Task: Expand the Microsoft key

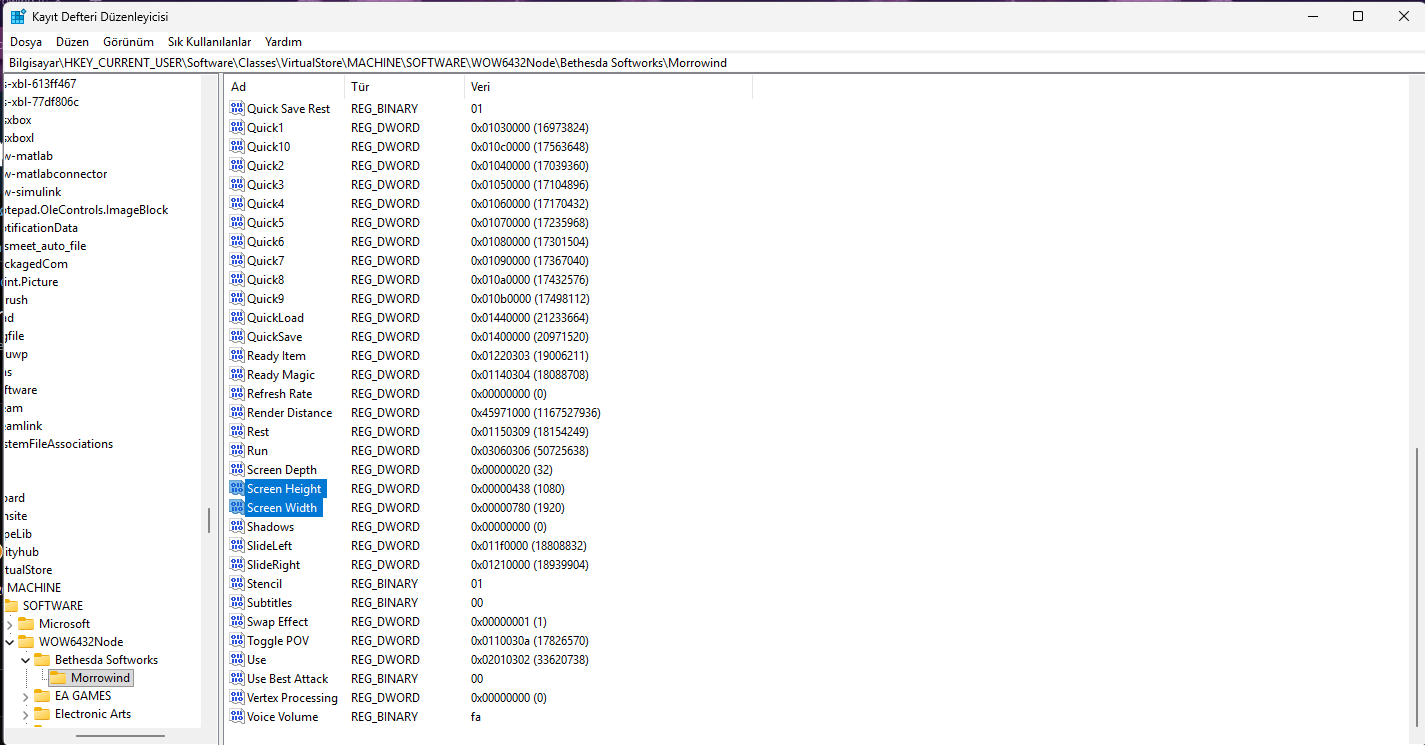Action: click(x=10, y=624)
